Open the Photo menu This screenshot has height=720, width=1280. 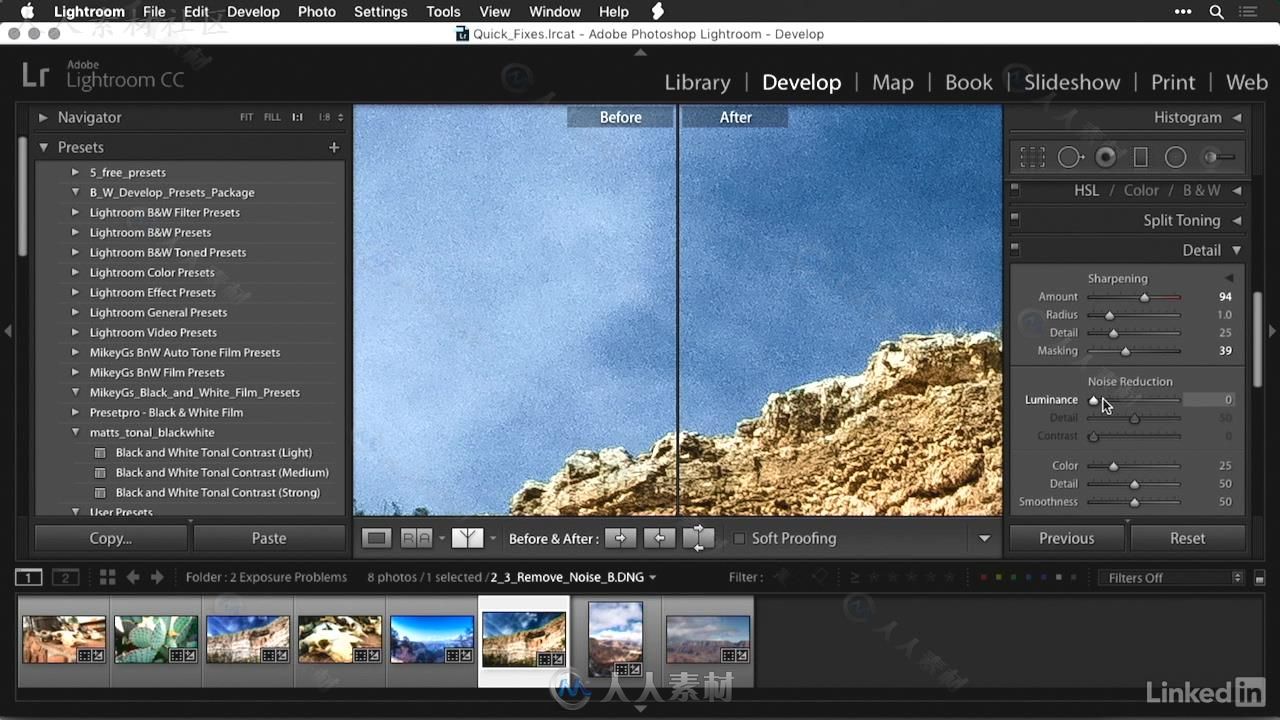point(316,12)
